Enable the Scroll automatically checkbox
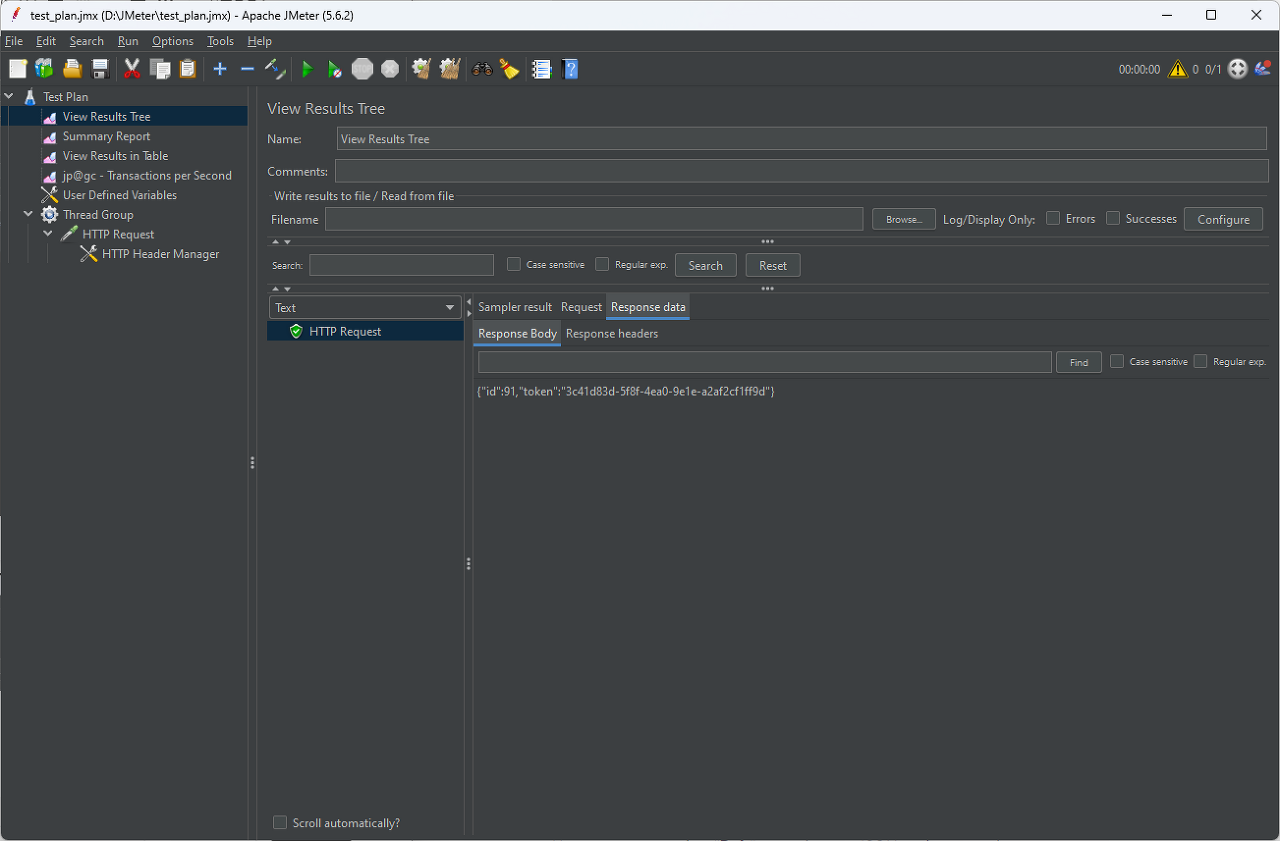The height and width of the screenshot is (841, 1280). click(280, 822)
